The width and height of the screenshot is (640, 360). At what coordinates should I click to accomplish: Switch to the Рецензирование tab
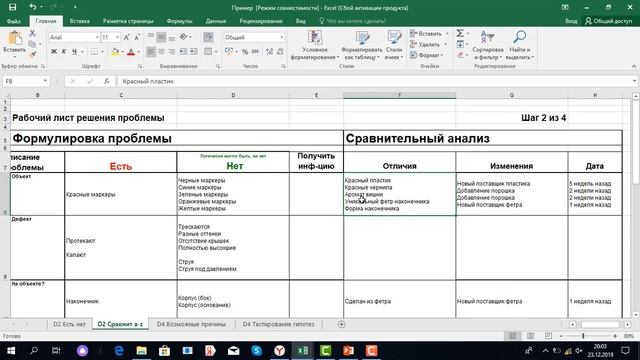[x=261, y=21]
